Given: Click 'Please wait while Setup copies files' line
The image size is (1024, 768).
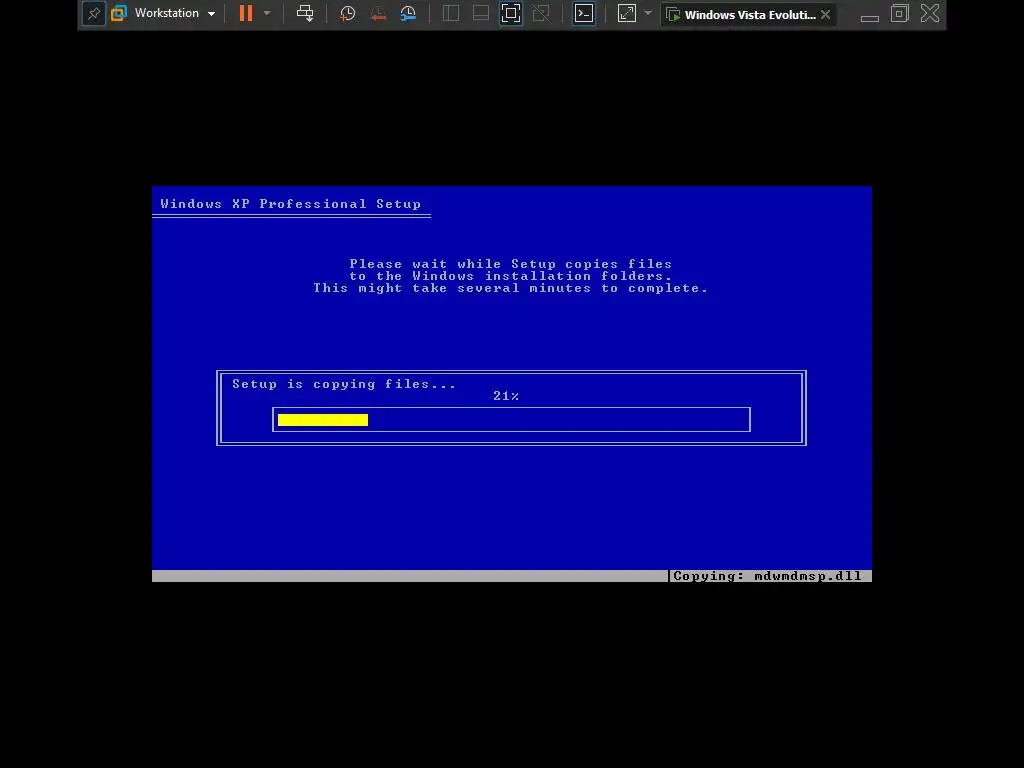Looking at the screenshot, I should 511,264.
